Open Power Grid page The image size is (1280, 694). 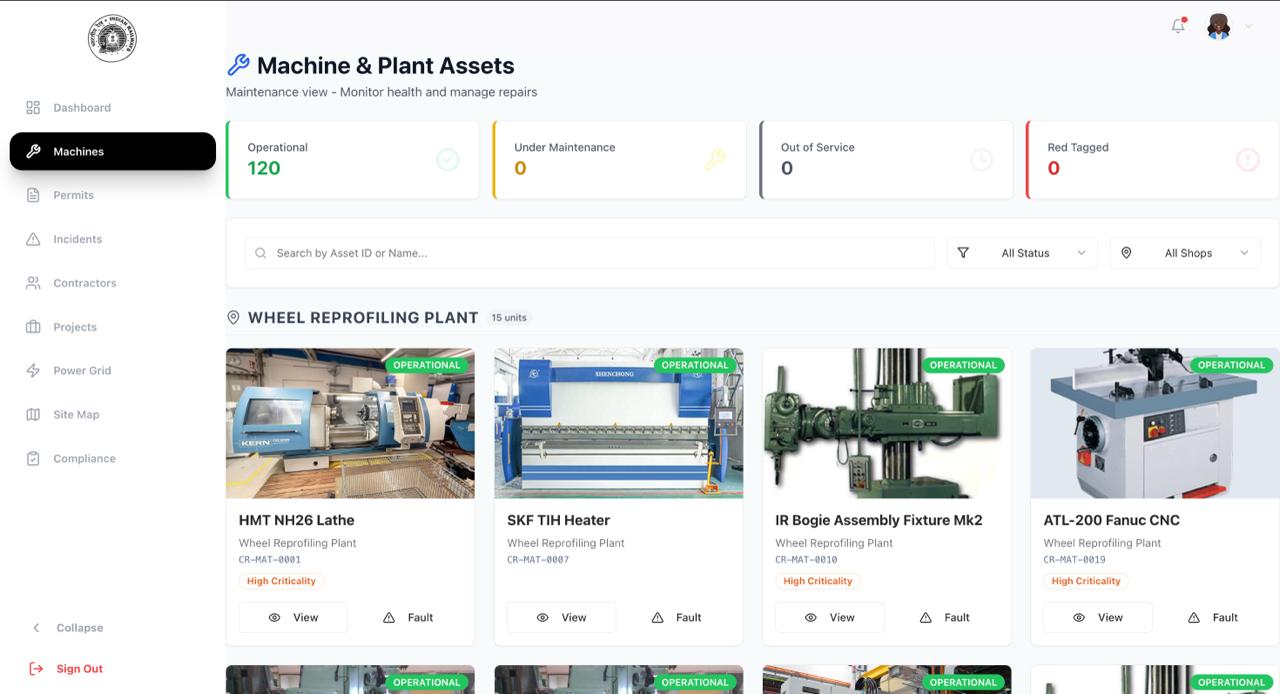coord(112,370)
